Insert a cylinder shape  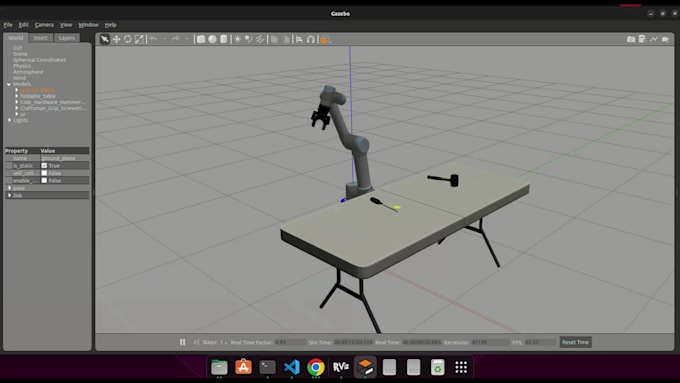[x=223, y=39]
